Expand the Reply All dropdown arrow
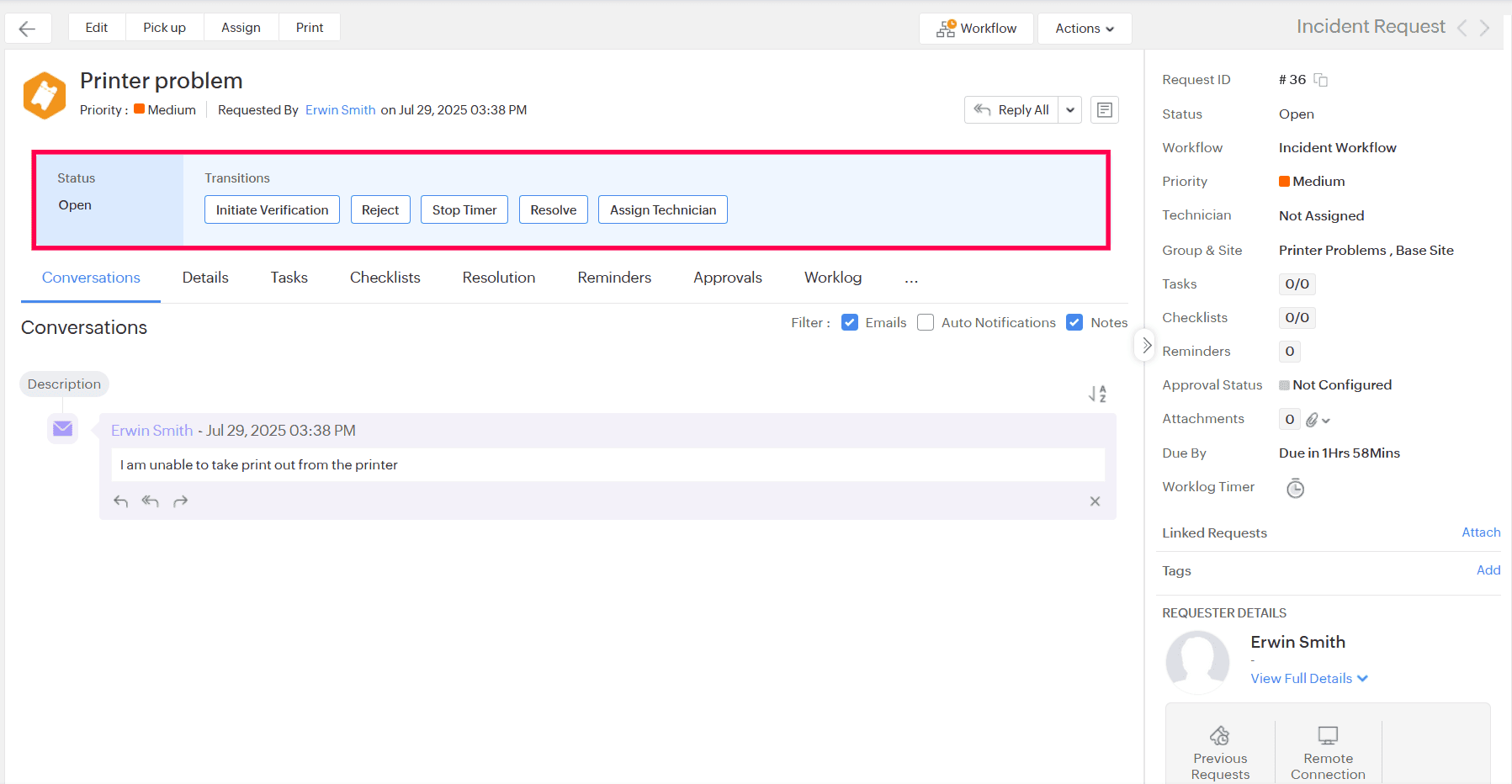This screenshot has height=784, width=1512. (x=1069, y=109)
